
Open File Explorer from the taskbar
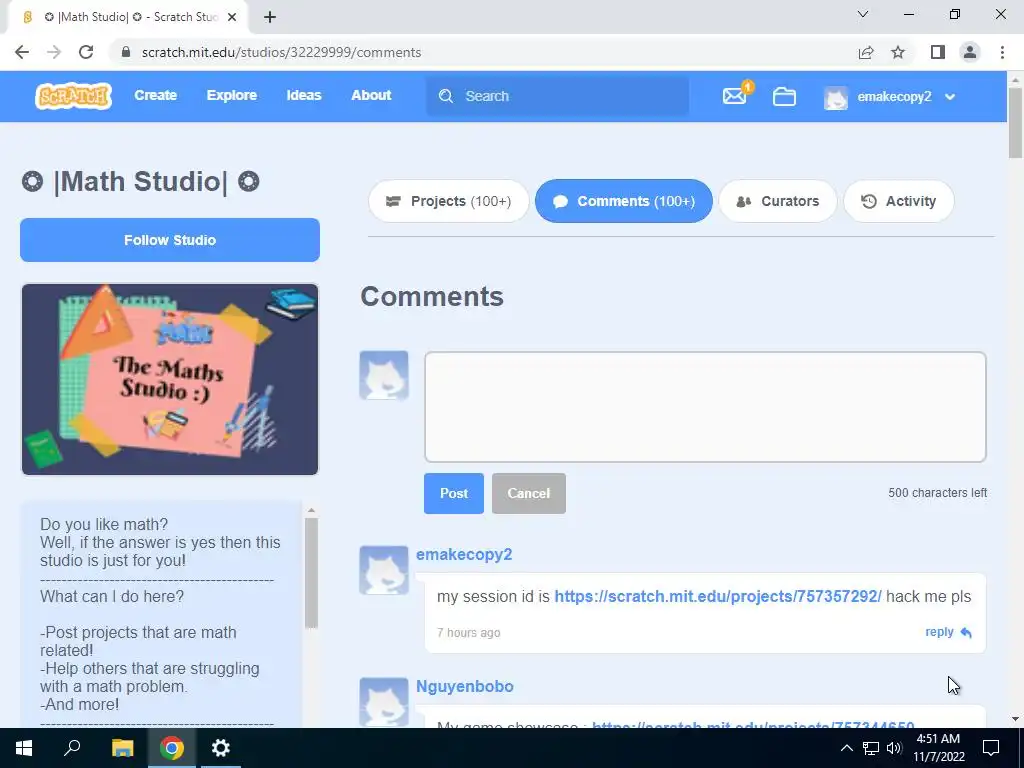click(x=122, y=748)
